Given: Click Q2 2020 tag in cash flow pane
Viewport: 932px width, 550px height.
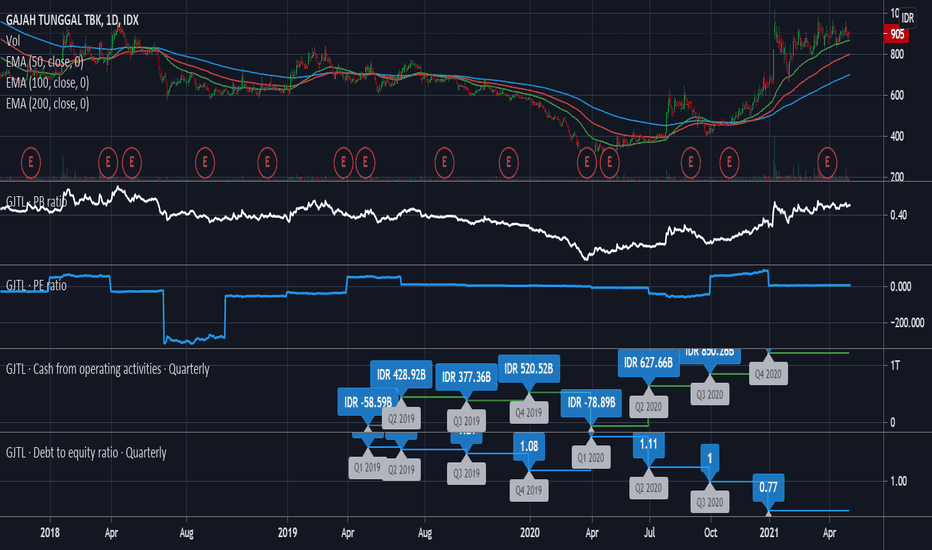Looking at the screenshot, I should click(x=648, y=407).
